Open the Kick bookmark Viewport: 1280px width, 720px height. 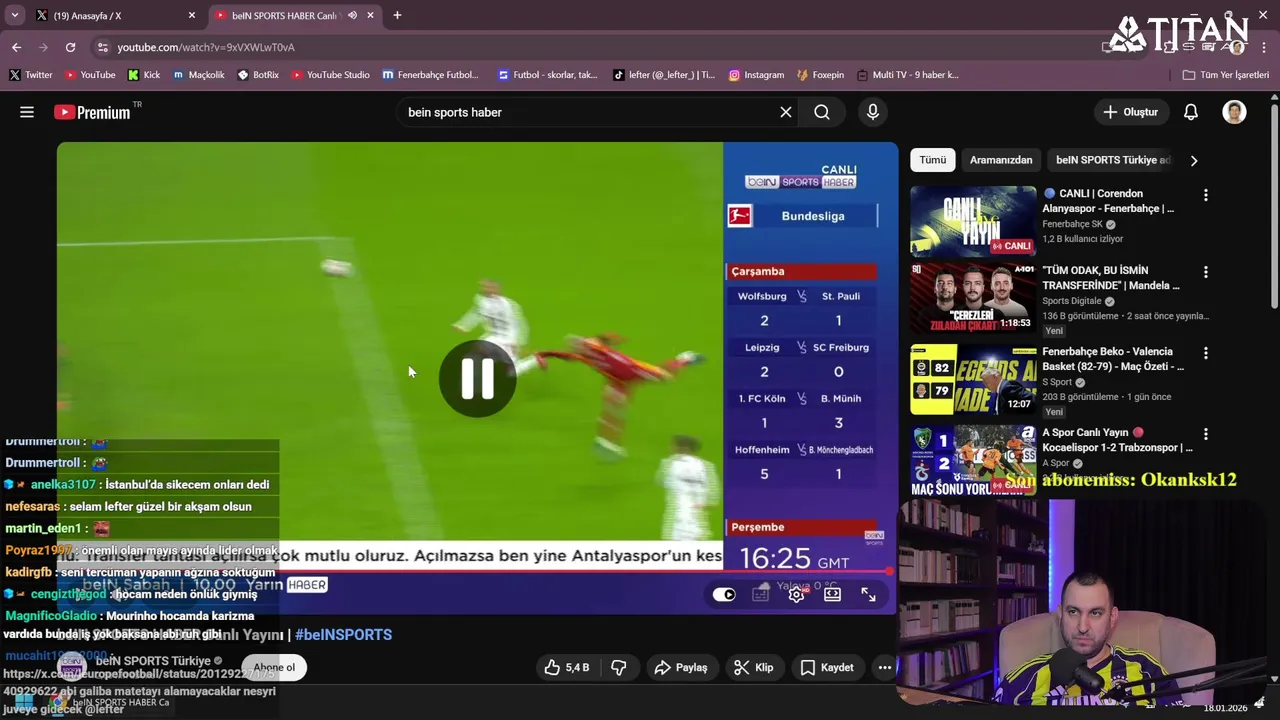144,75
